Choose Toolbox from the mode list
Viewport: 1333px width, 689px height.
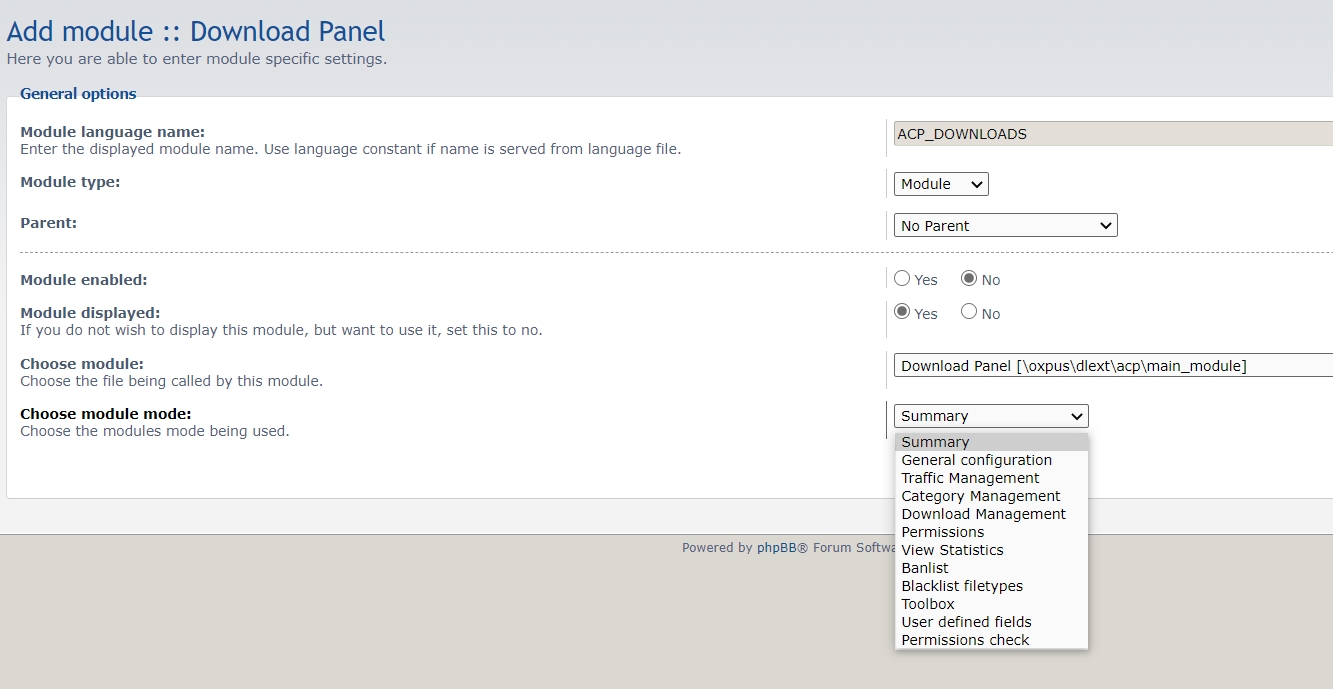927,604
